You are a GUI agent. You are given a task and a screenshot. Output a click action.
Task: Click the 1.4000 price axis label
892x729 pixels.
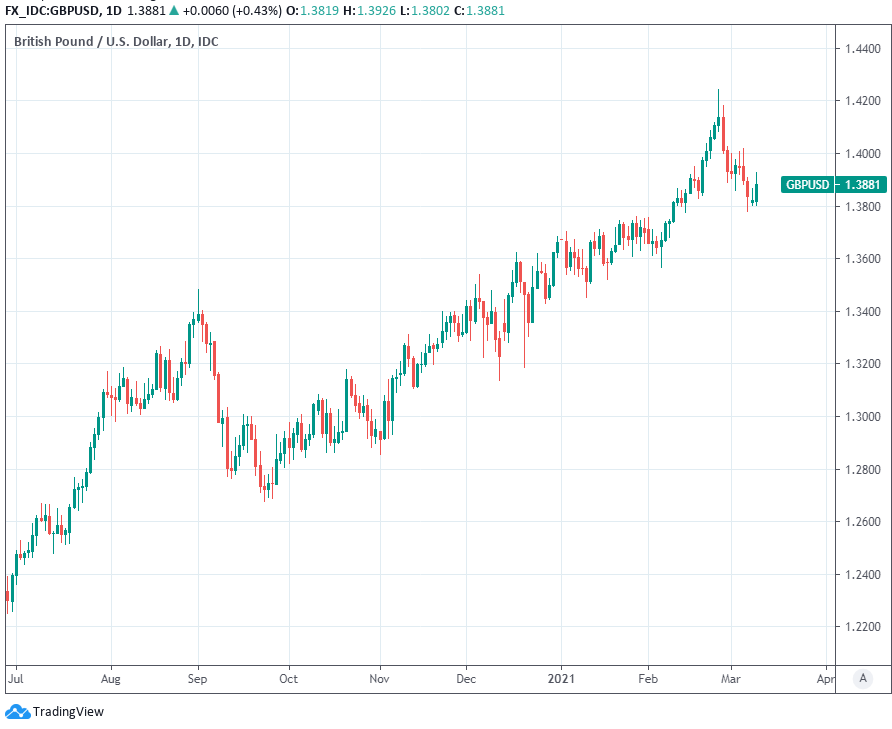[x=862, y=154]
